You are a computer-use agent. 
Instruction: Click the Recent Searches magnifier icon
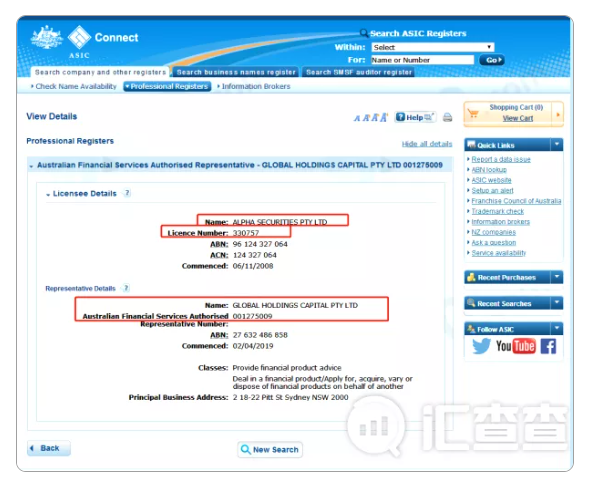471,303
